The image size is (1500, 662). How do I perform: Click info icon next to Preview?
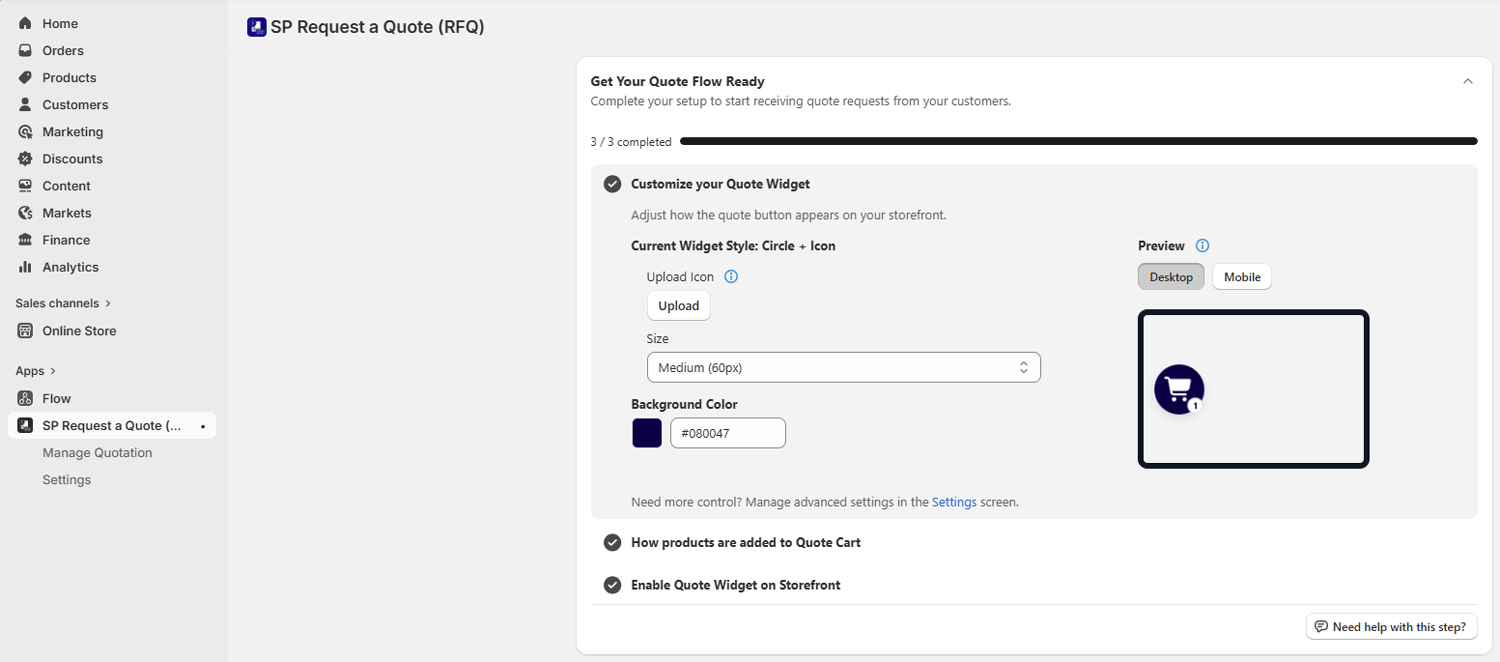coord(1203,246)
